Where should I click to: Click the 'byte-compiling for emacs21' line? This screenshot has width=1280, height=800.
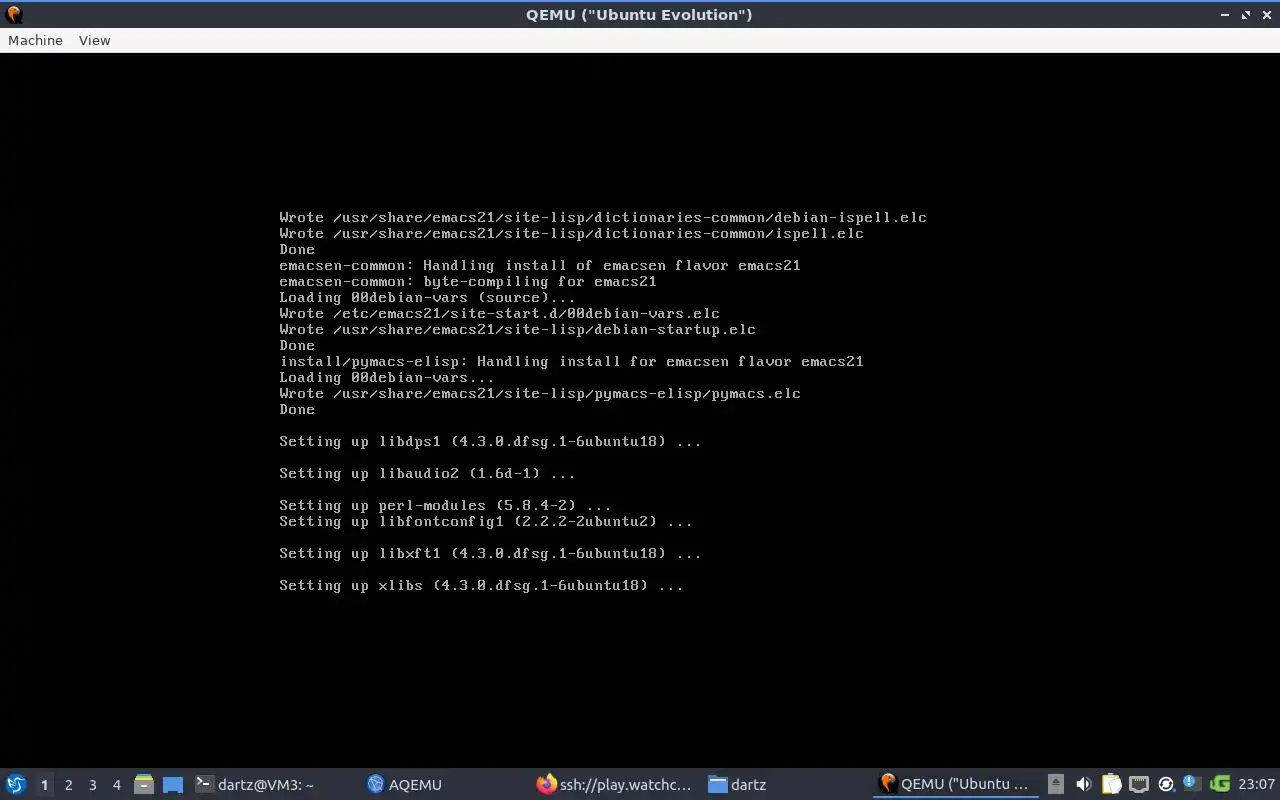468,281
